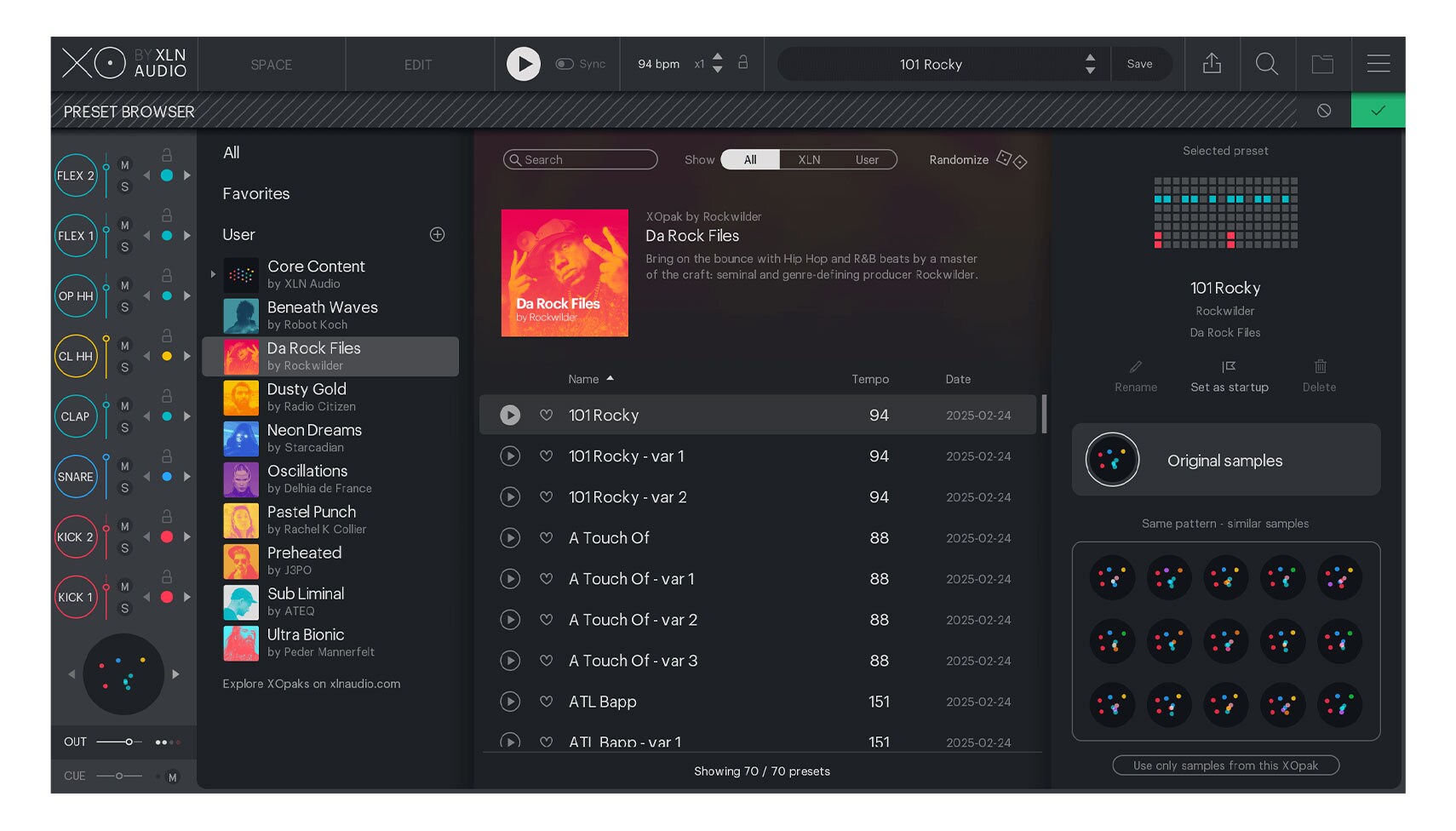Switch to the SPACE tab
The width and height of the screenshot is (1456, 831).
(x=271, y=65)
